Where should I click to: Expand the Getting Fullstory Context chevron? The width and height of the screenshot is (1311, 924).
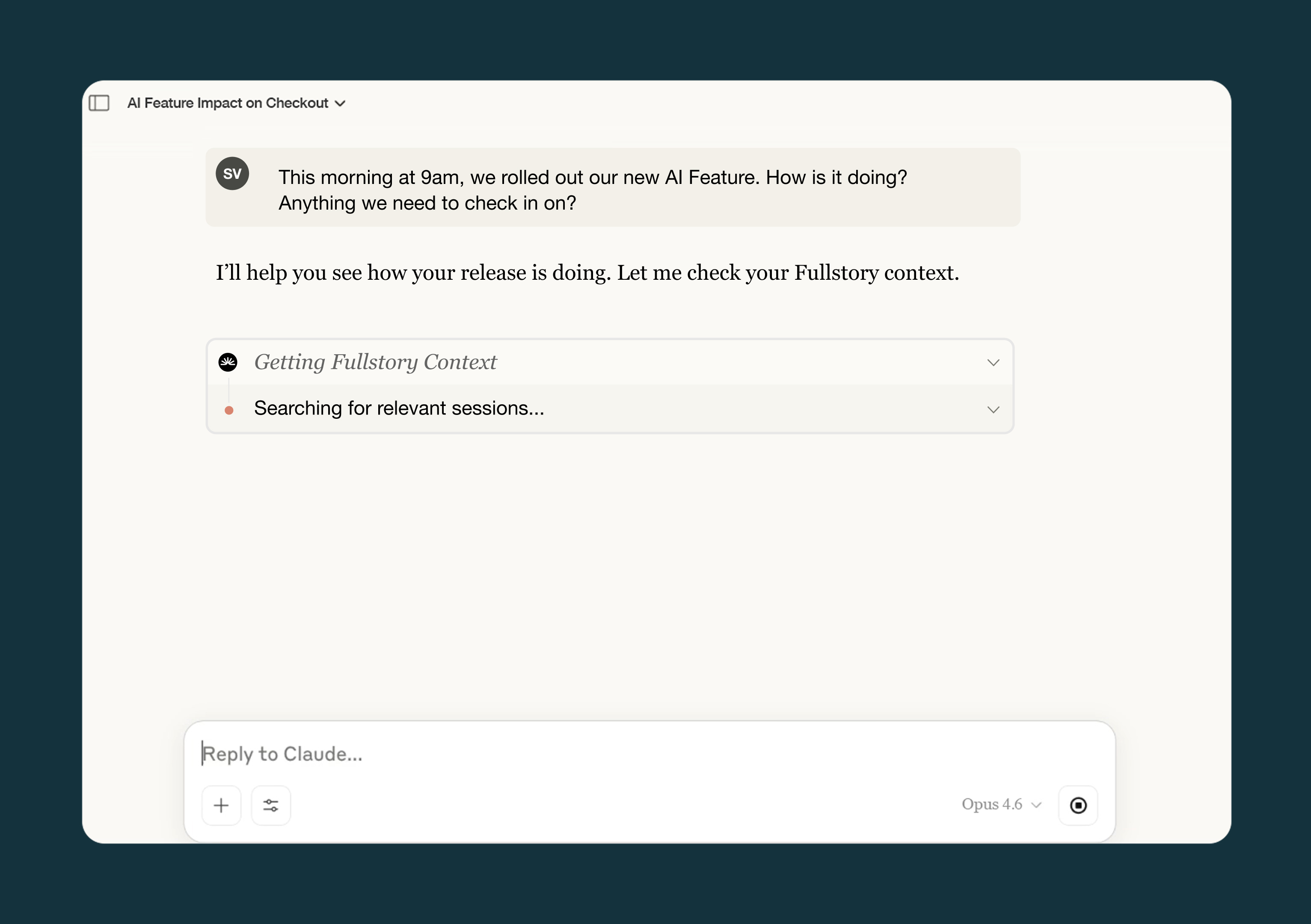coord(993,363)
